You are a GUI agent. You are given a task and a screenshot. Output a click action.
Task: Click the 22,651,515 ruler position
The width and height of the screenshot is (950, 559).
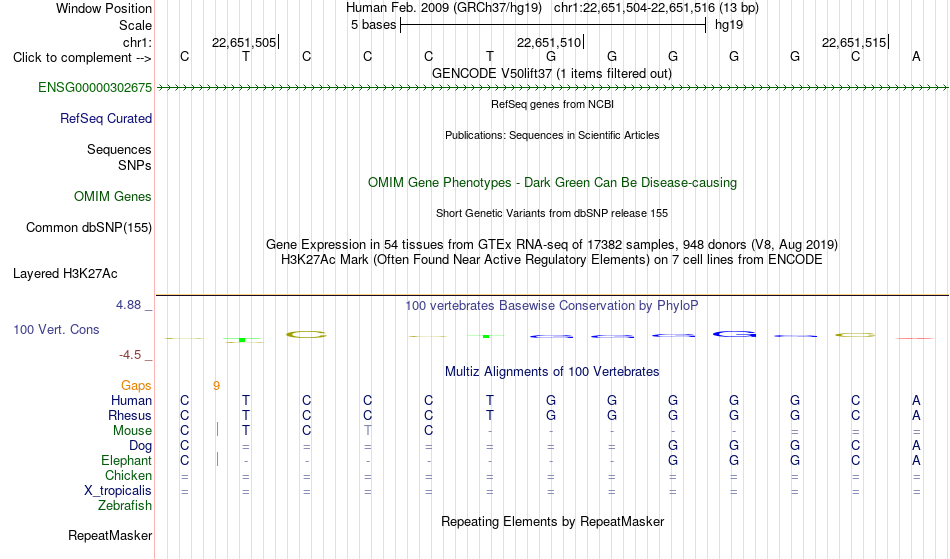(x=854, y=42)
